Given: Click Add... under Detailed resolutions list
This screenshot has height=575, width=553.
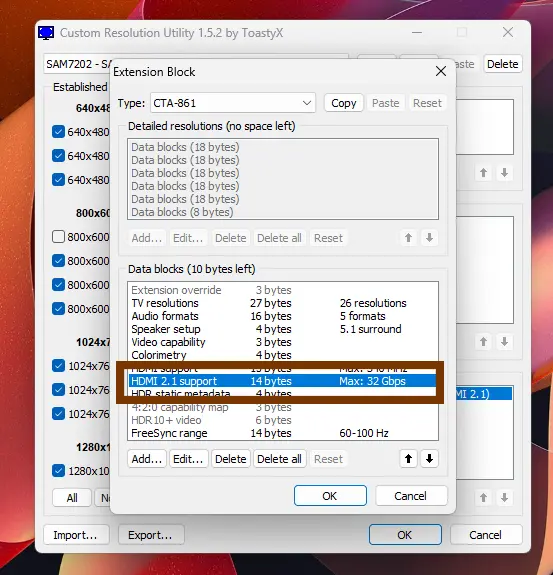Looking at the screenshot, I should [x=147, y=238].
